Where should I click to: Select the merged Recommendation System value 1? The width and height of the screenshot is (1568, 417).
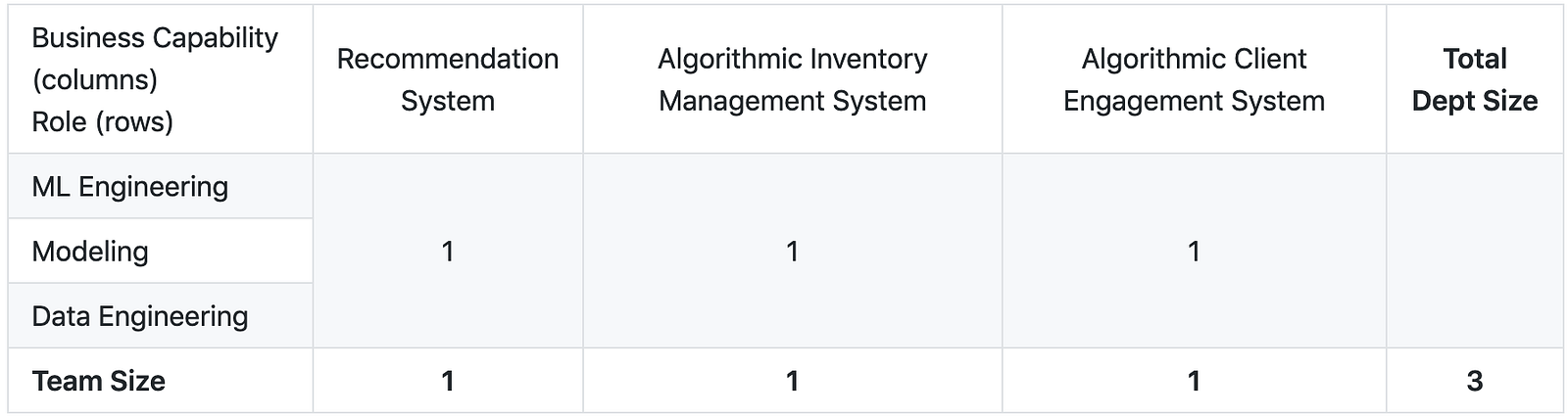tap(448, 252)
